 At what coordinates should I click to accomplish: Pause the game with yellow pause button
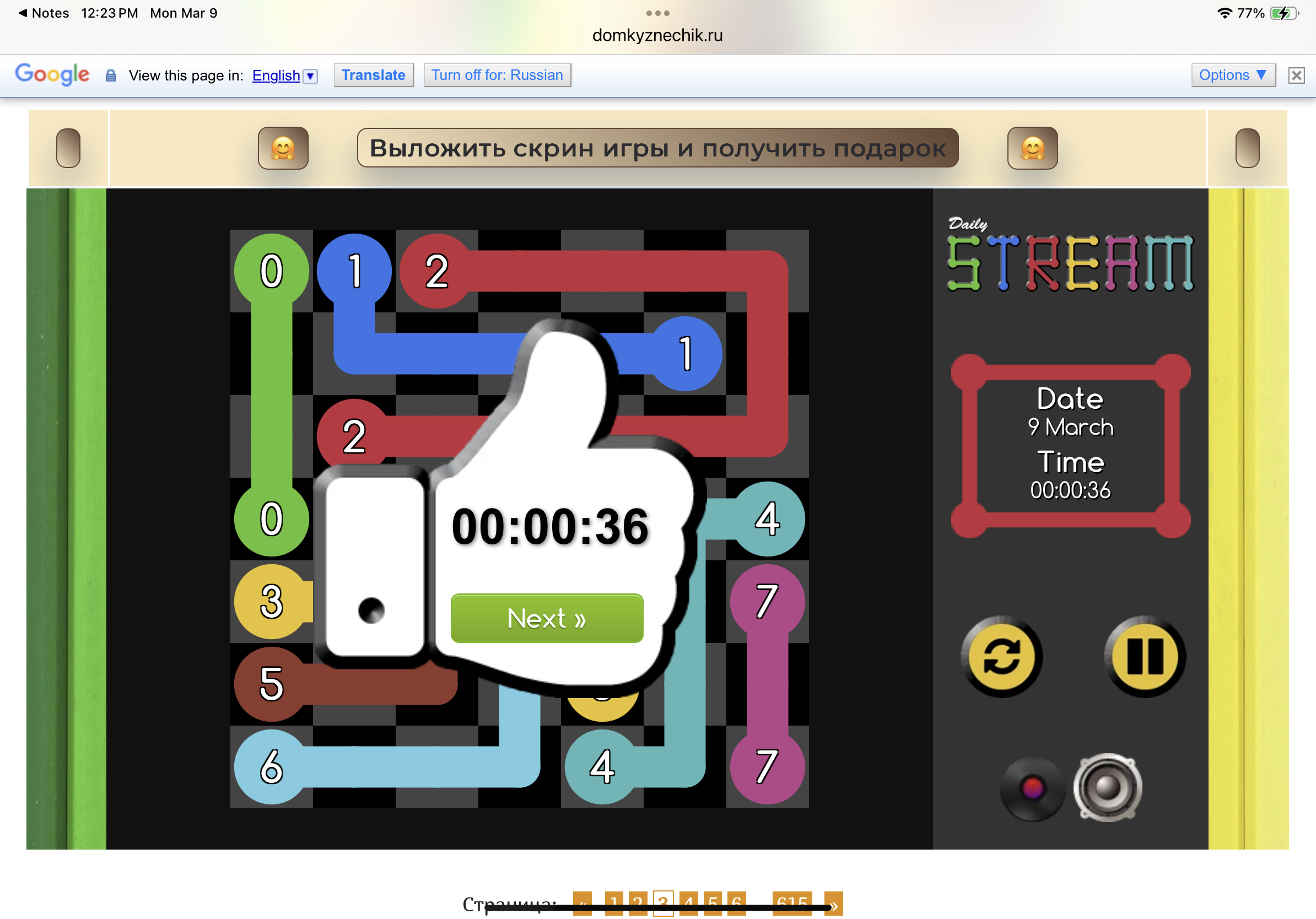tap(1144, 656)
